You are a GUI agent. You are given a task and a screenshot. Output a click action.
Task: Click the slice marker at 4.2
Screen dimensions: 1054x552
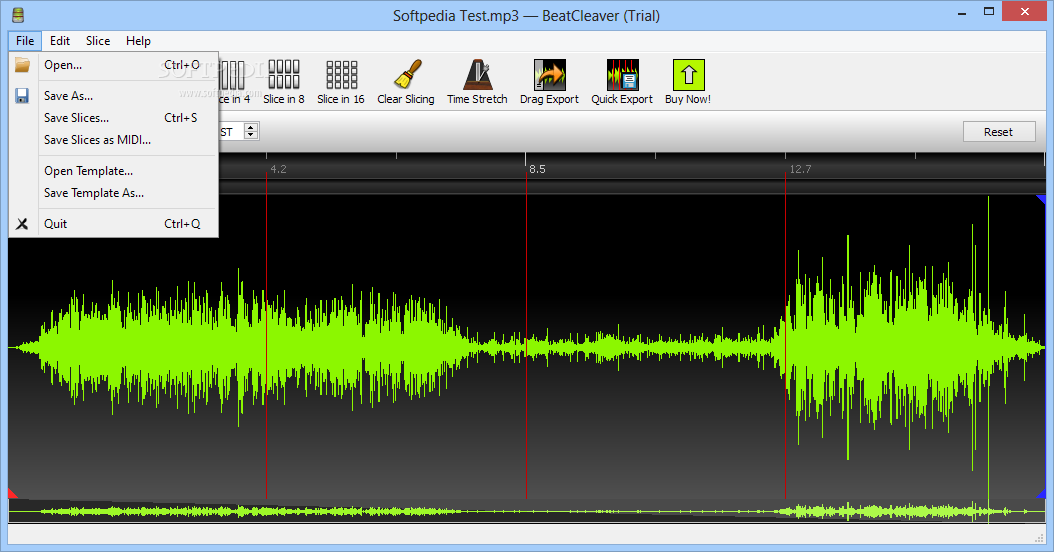[266, 336]
